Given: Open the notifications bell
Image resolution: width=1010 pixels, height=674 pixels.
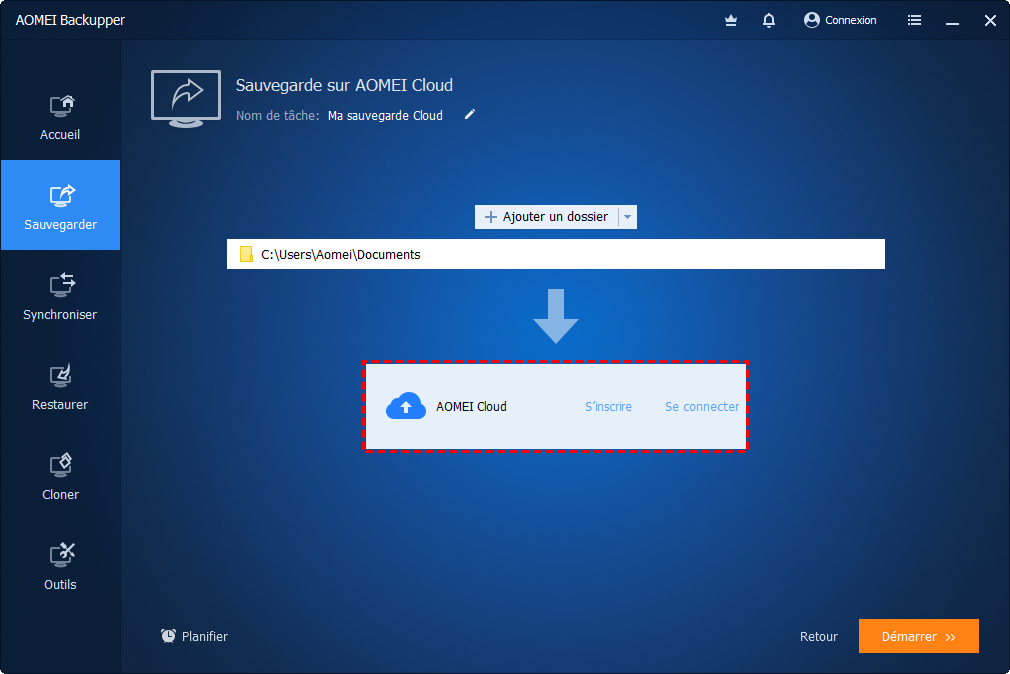Looking at the screenshot, I should (768, 21).
